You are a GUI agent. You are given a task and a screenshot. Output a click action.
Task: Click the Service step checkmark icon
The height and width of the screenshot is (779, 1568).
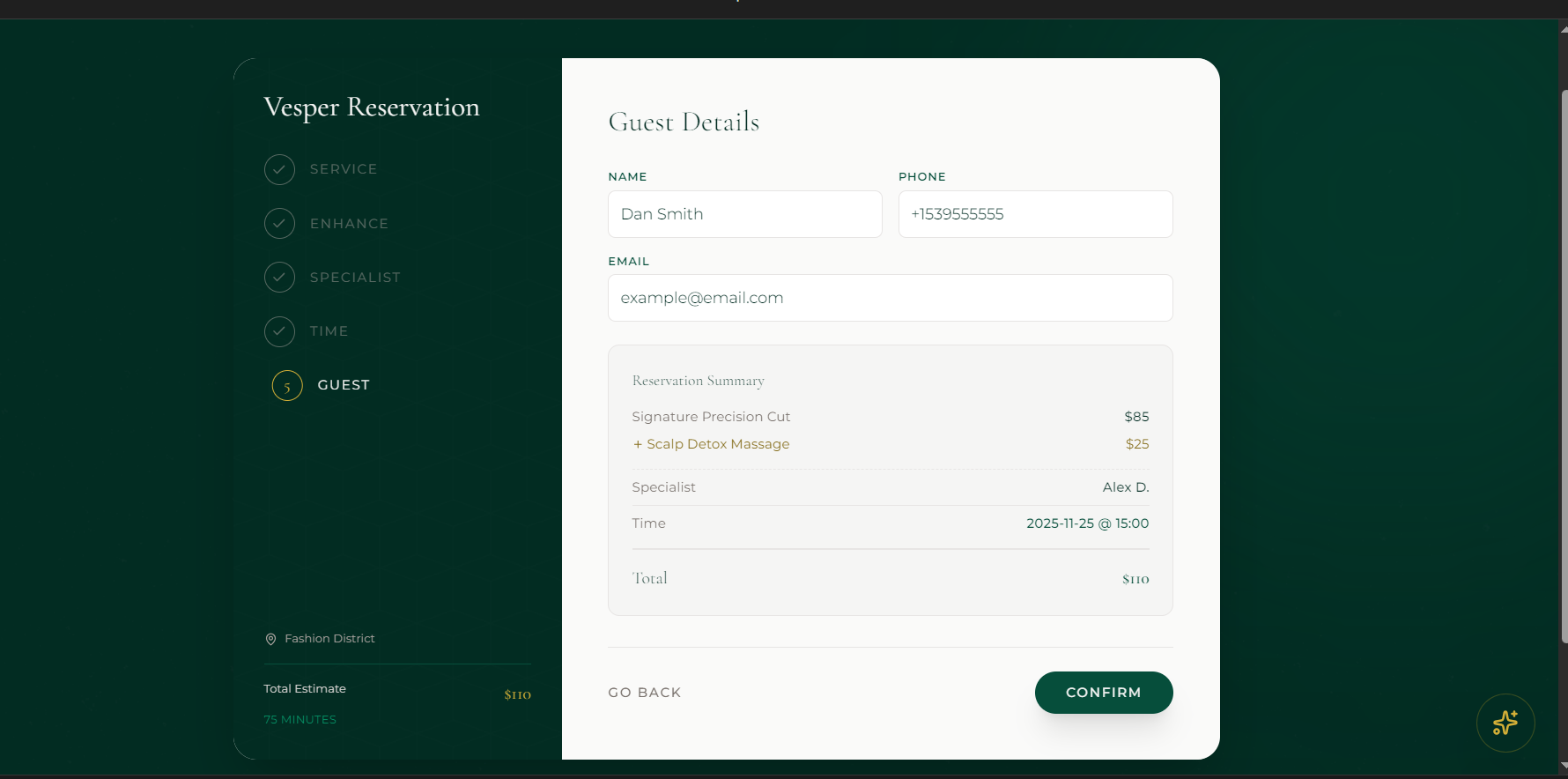pyautogui.click(x=279, y=169)
